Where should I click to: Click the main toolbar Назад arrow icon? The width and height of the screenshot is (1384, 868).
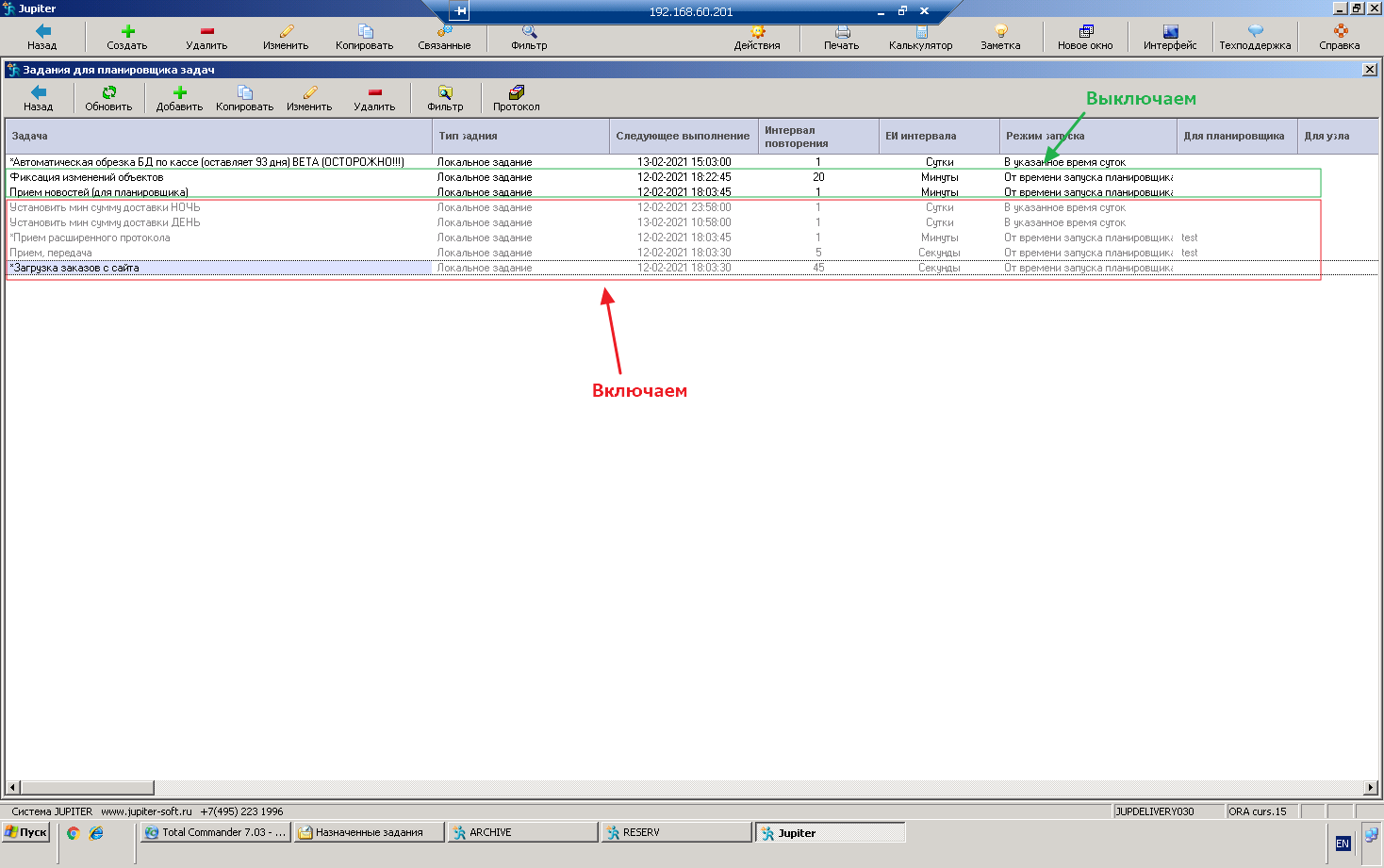point(42,31)
